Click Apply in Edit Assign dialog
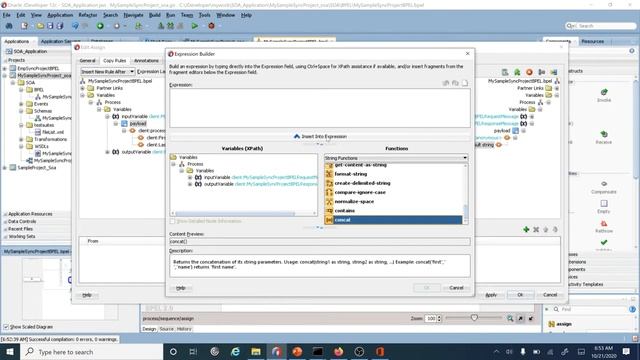 (491, 295)
